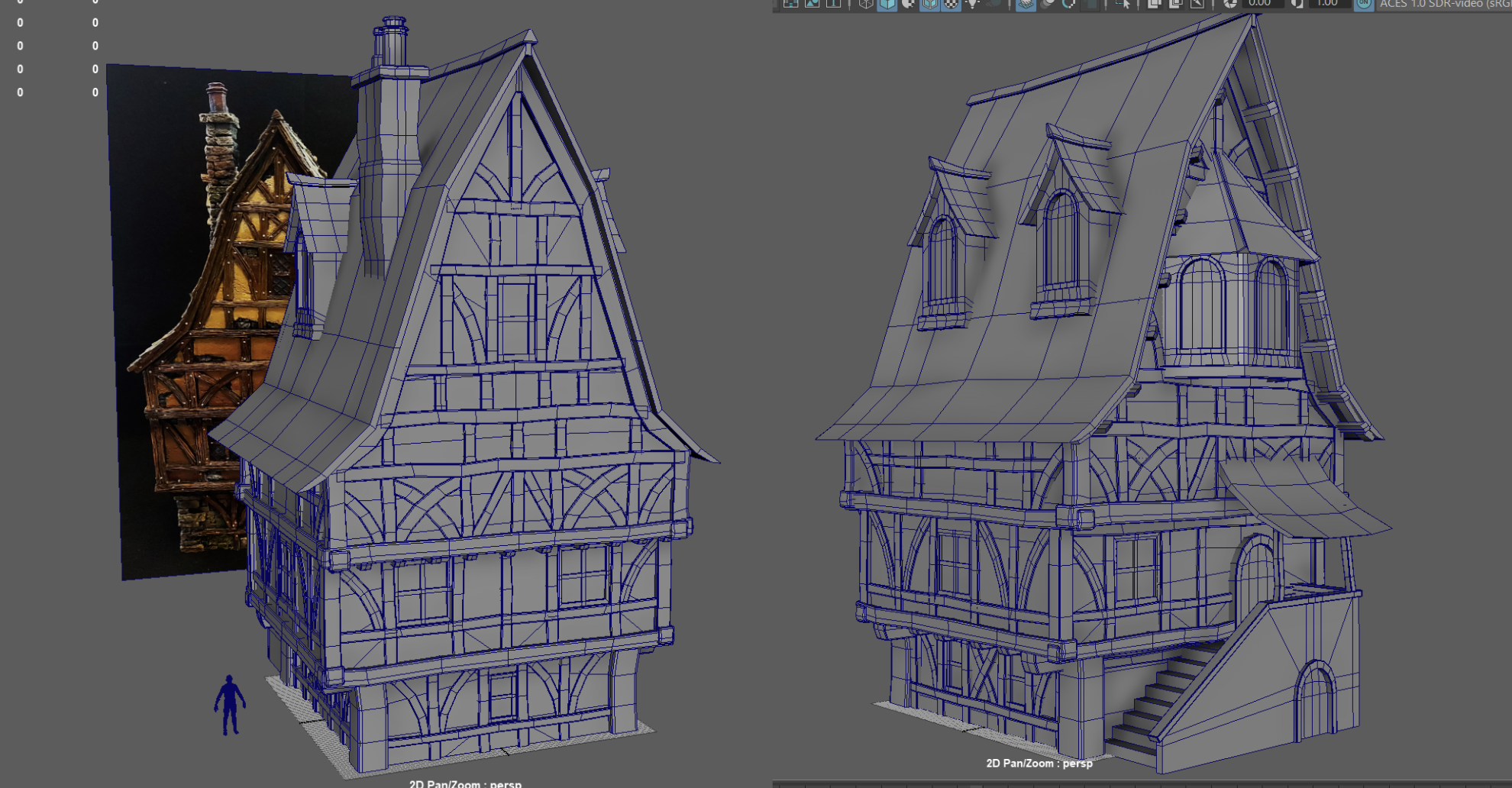The width and height of the screenshot is (1512, 788).
Task: Toggle wireframe on shaded cube icon
Action: pyautogui.click(x=929, y=4)
